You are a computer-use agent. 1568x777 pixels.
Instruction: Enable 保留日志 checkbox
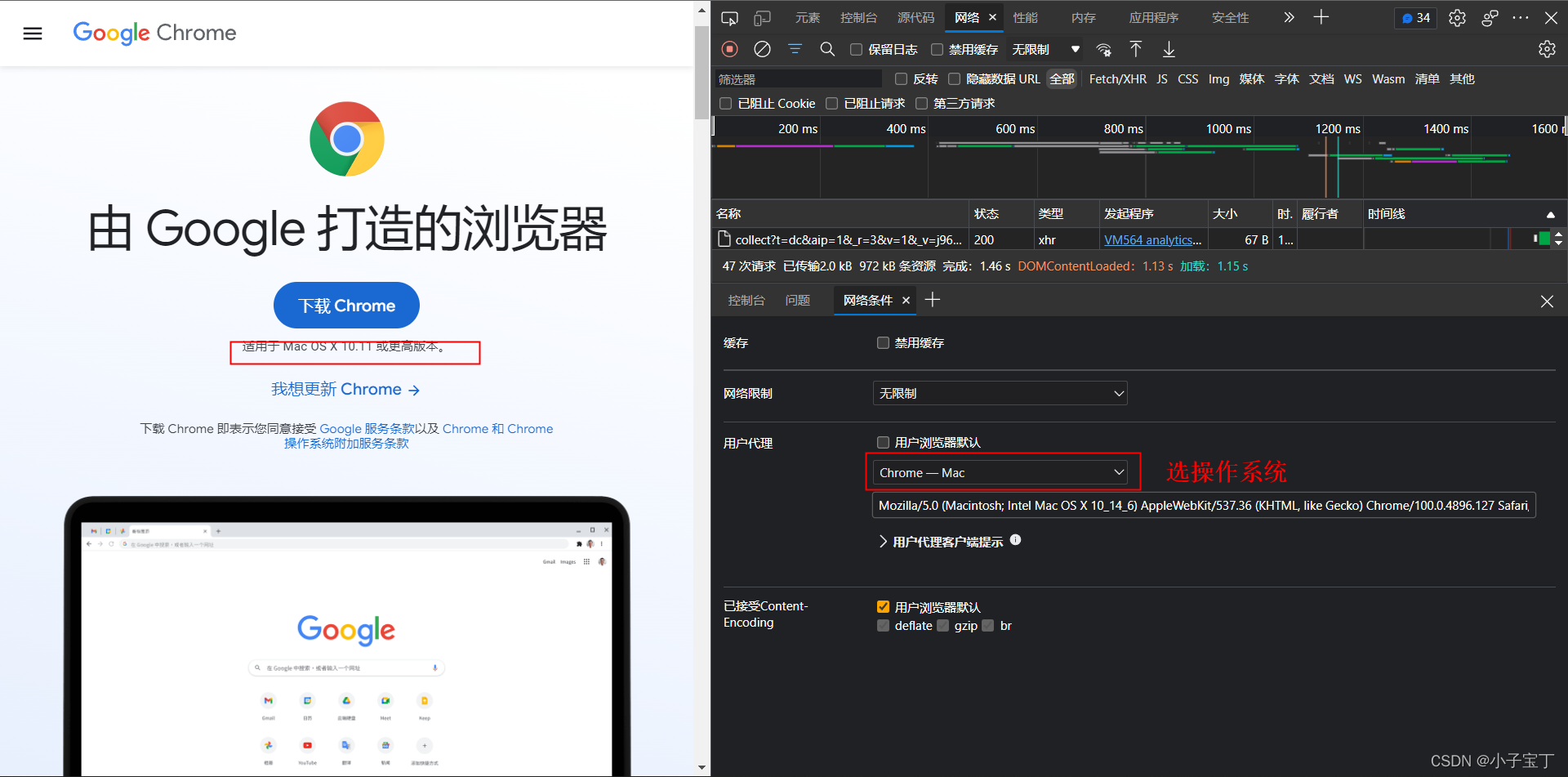(856, 50)
